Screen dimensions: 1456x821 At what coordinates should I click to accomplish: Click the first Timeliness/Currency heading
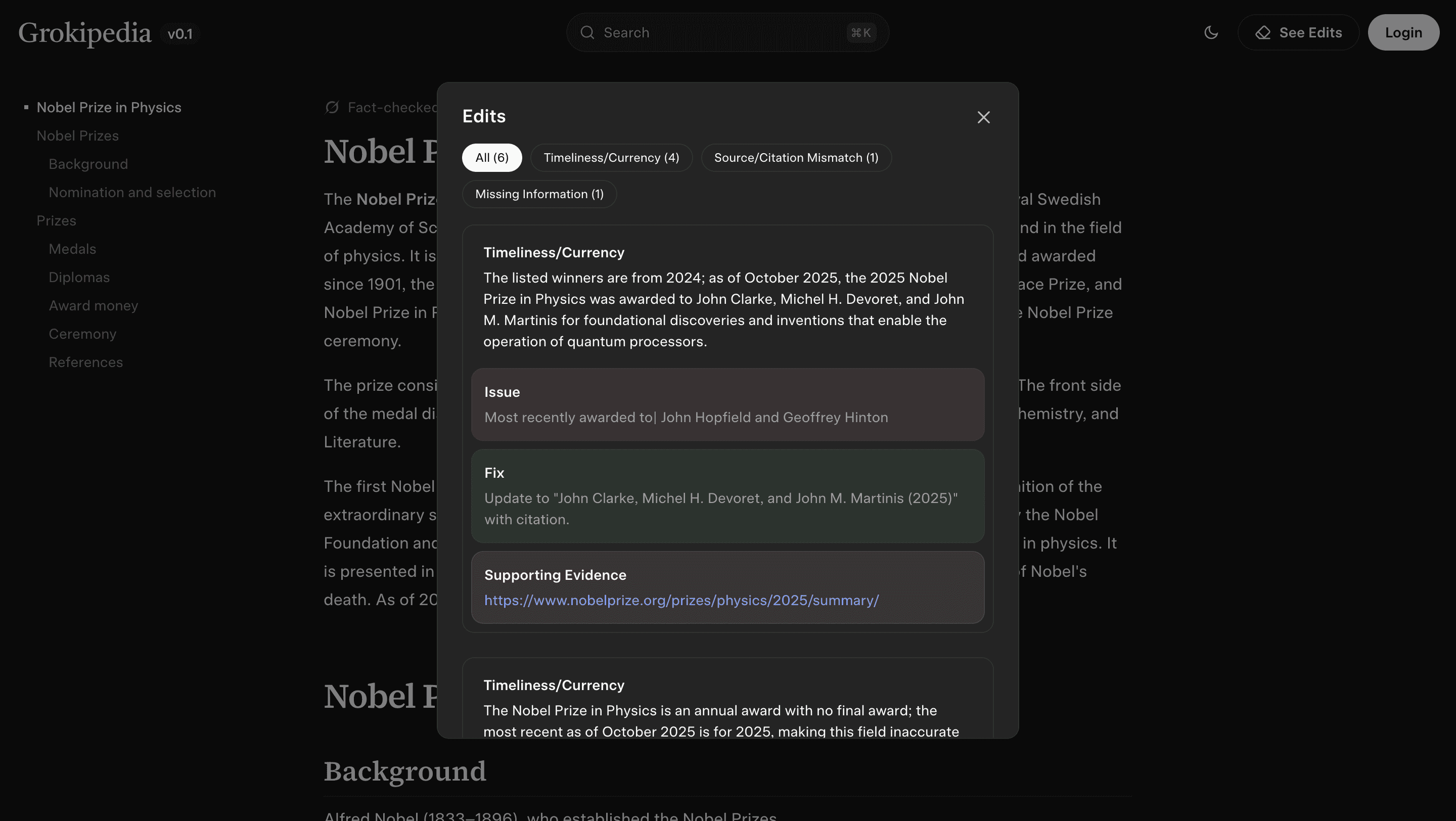click(554, 252)
